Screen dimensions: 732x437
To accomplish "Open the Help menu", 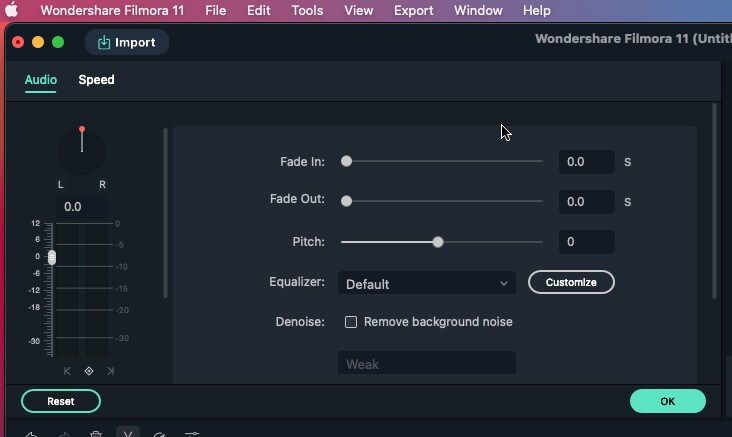I will [x=536, y=10].
